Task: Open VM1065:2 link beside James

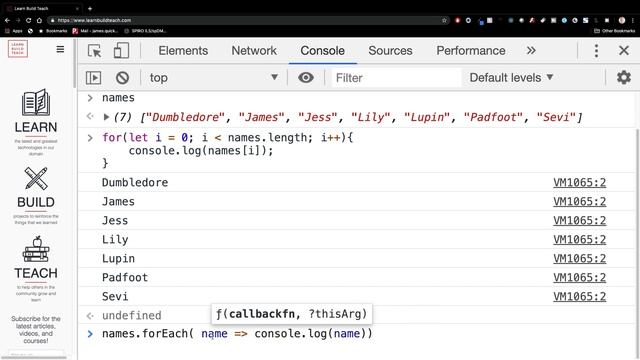Action: (580, 202)
